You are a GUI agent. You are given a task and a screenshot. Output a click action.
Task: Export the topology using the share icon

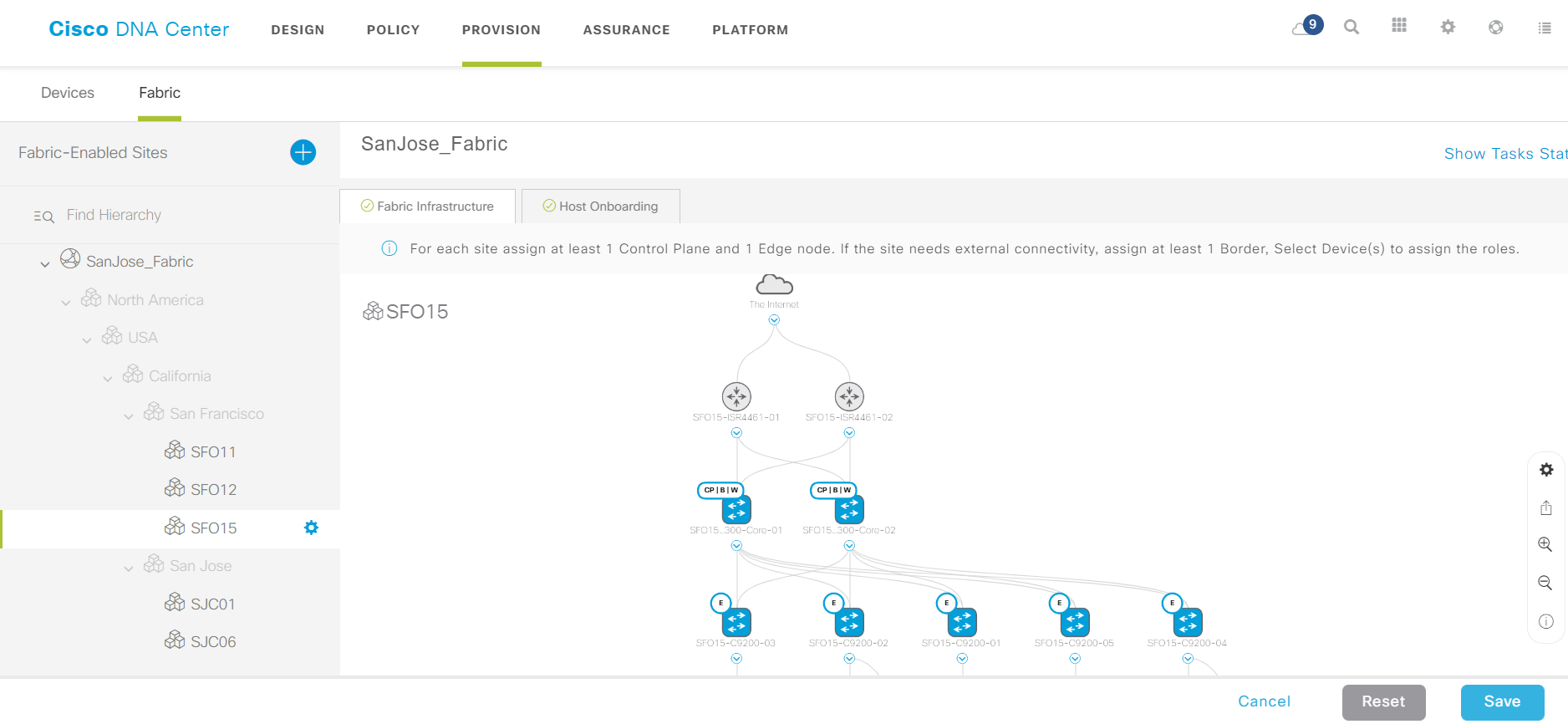[1546, 507]
